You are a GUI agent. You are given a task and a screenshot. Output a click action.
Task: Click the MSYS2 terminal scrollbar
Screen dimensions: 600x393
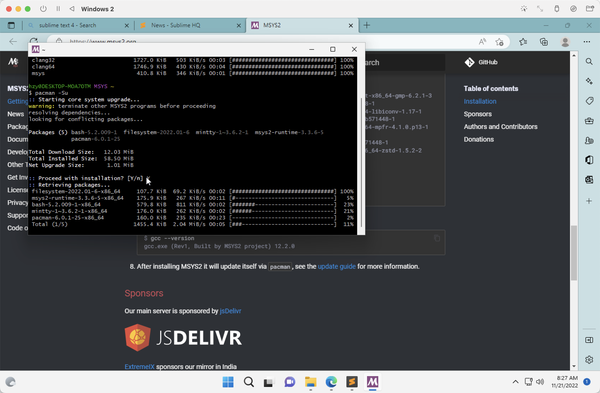(x=361, y=162)
